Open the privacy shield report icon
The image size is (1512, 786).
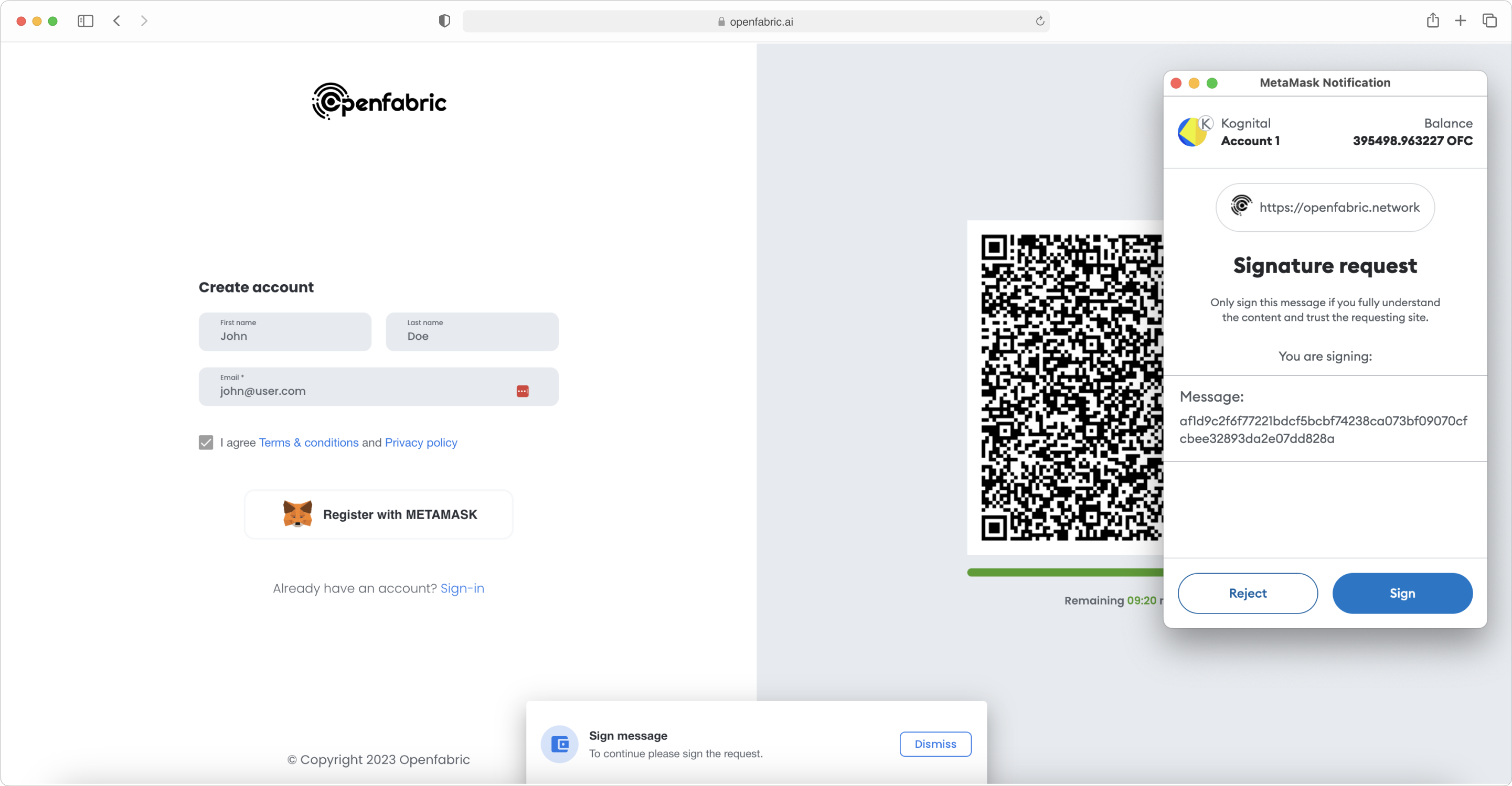pos(444,21)
